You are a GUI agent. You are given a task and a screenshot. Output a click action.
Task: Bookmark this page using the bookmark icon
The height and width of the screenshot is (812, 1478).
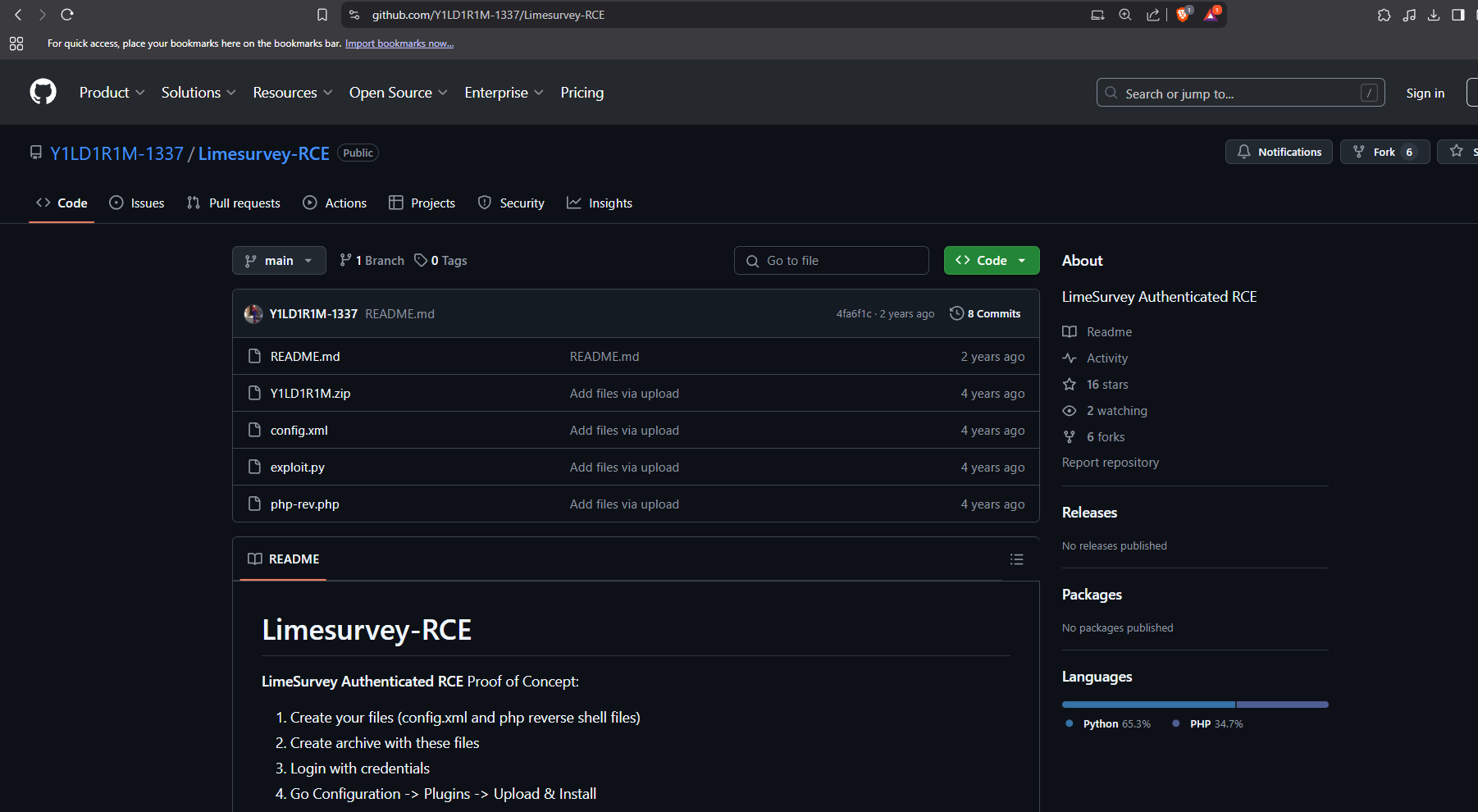[x=322, y=15]
